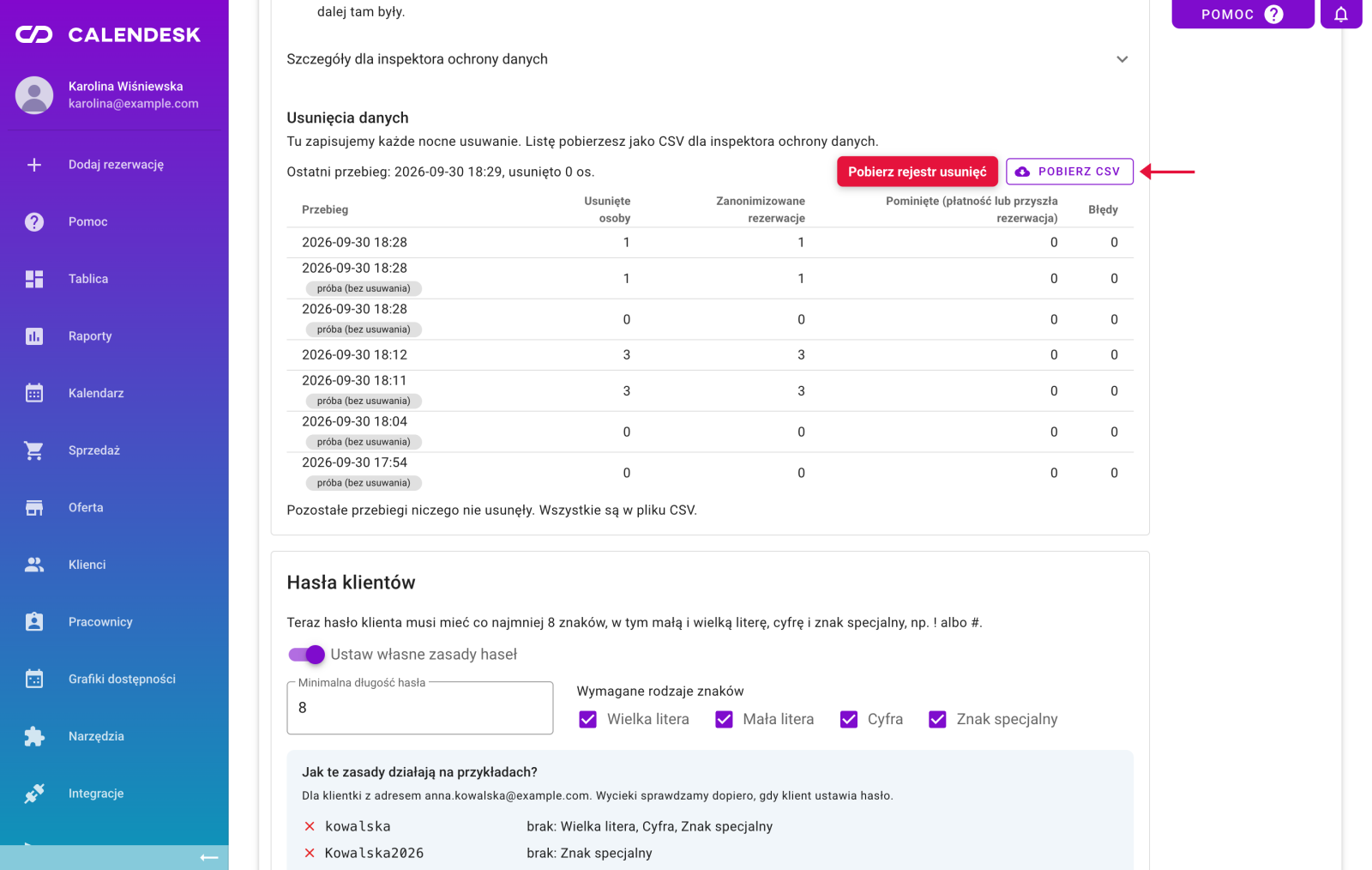
Task: Click the POBIERZ CSV button
Action: coord(1069,172)
